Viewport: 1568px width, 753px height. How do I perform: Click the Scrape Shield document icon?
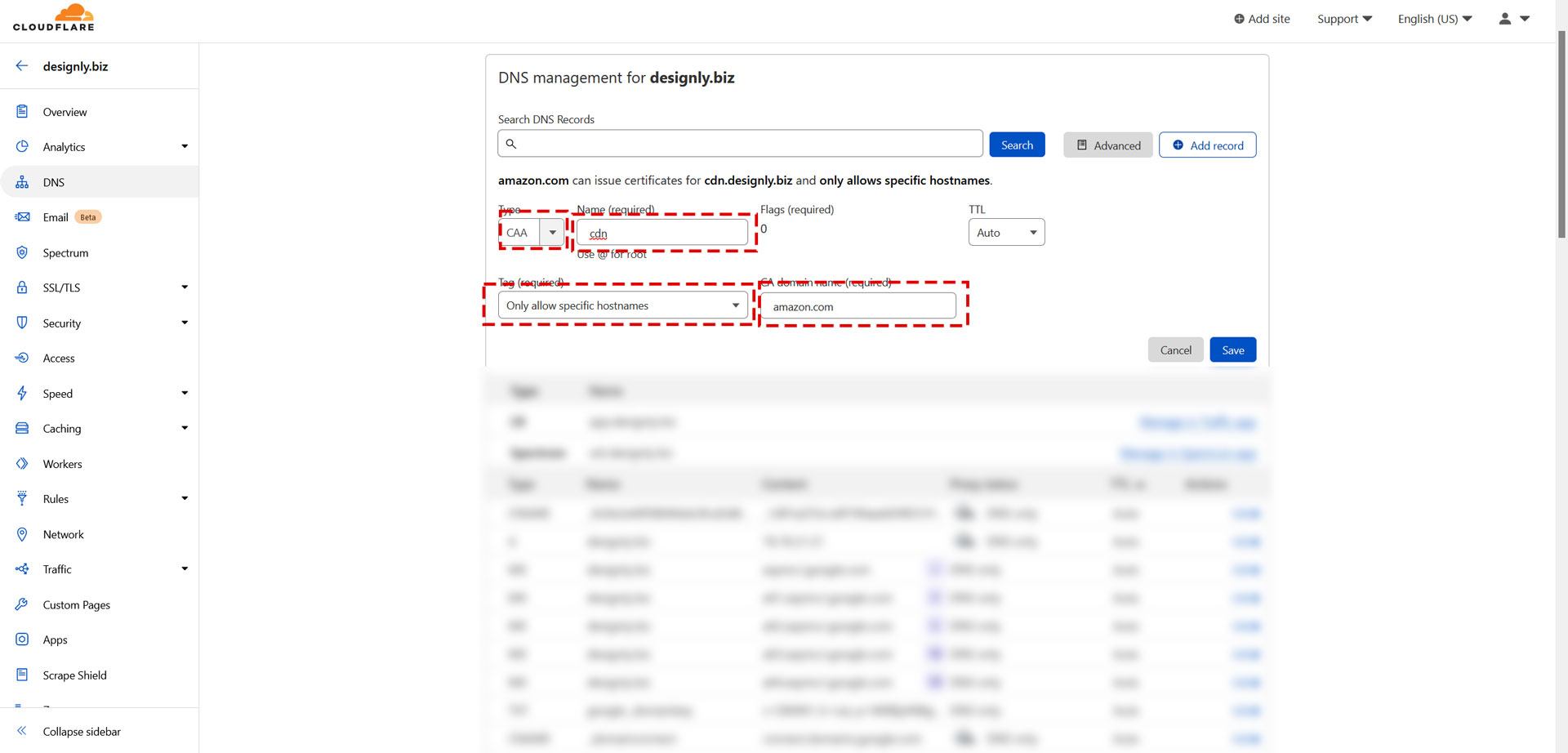pos(22,675)
